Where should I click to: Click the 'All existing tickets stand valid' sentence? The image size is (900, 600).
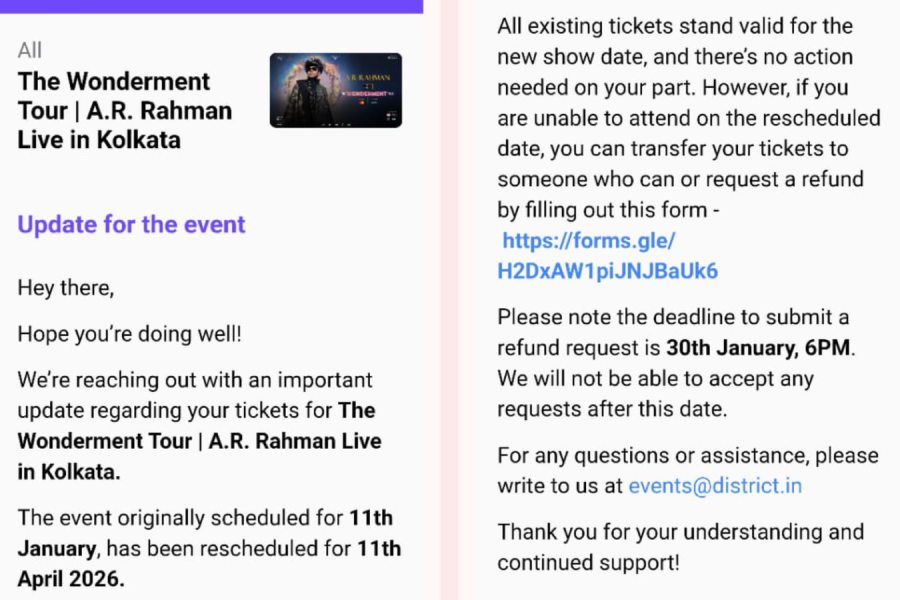tap(675, 27)
